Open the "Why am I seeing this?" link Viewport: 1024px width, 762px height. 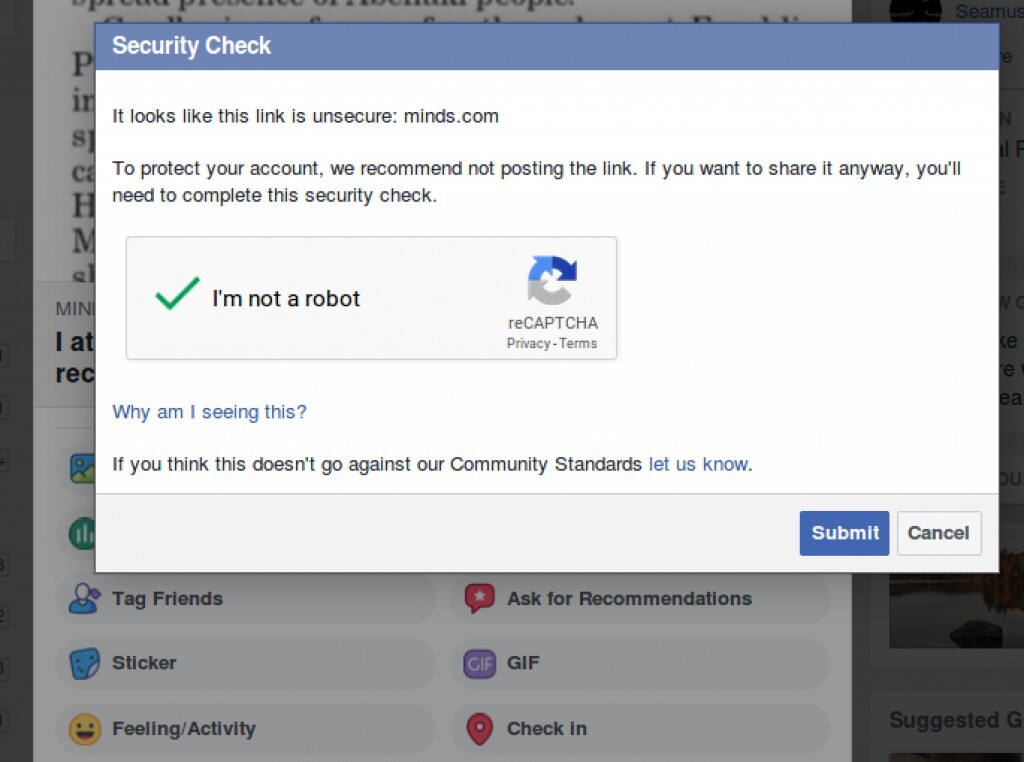point(209,412)
